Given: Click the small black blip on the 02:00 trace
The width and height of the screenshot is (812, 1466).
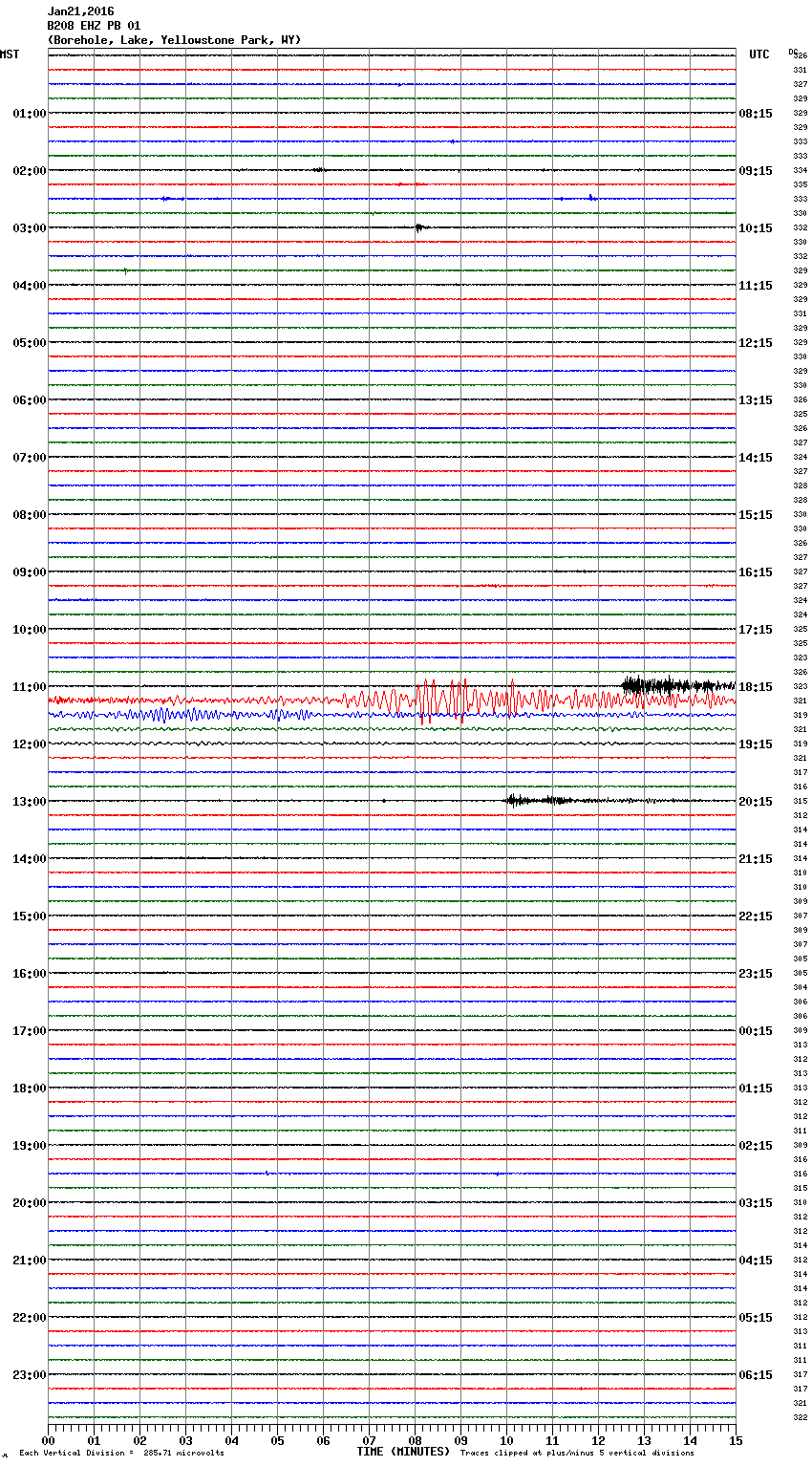Looking at the screenshot, I should tap(319, 170).
